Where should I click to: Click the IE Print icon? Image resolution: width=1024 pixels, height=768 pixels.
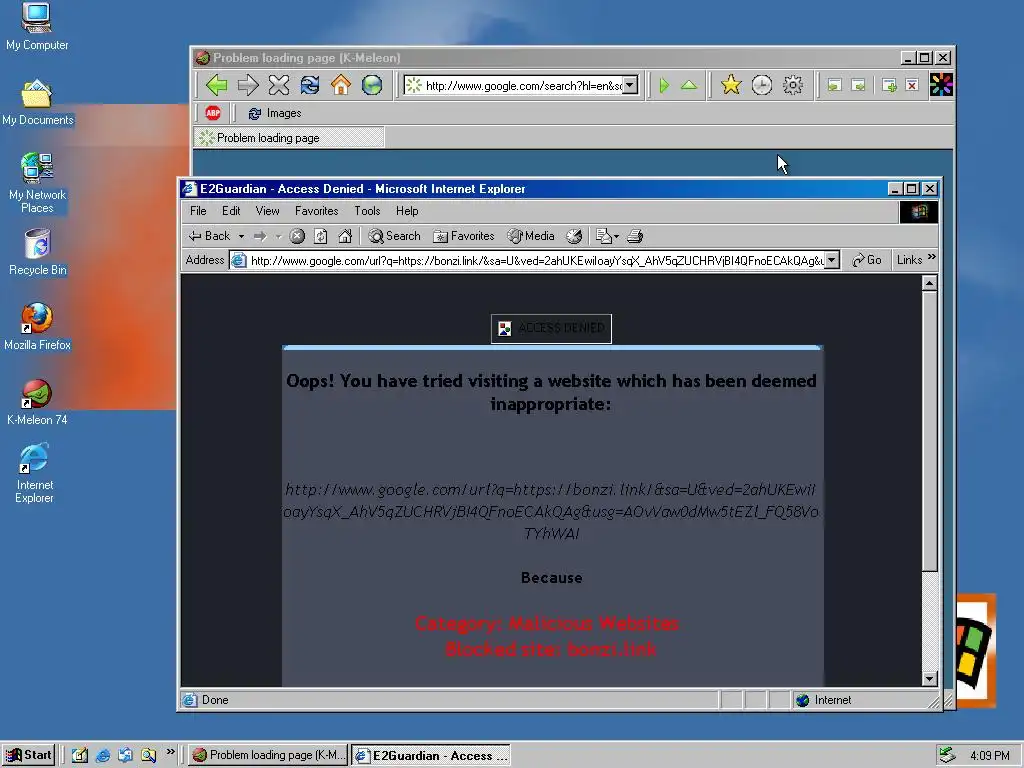pos(635,236)
